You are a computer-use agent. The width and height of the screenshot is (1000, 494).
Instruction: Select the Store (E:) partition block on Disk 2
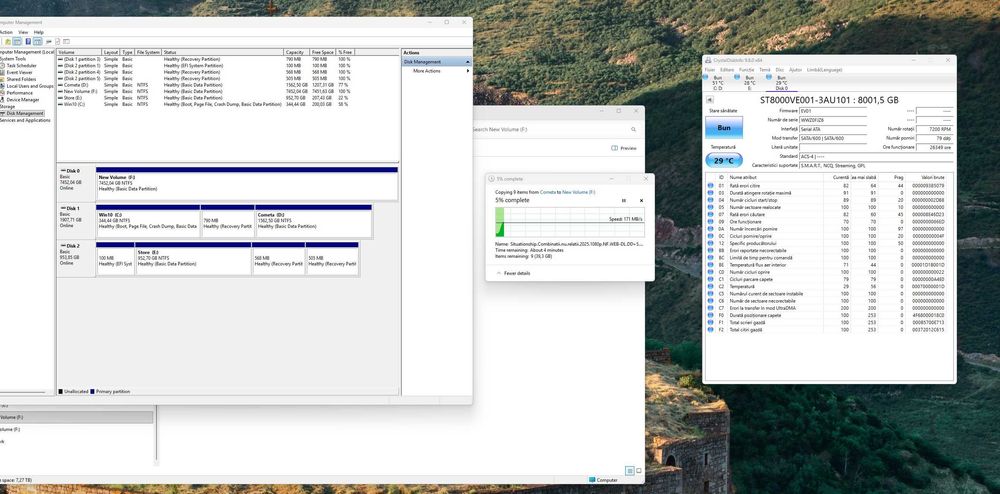point(193,258)
